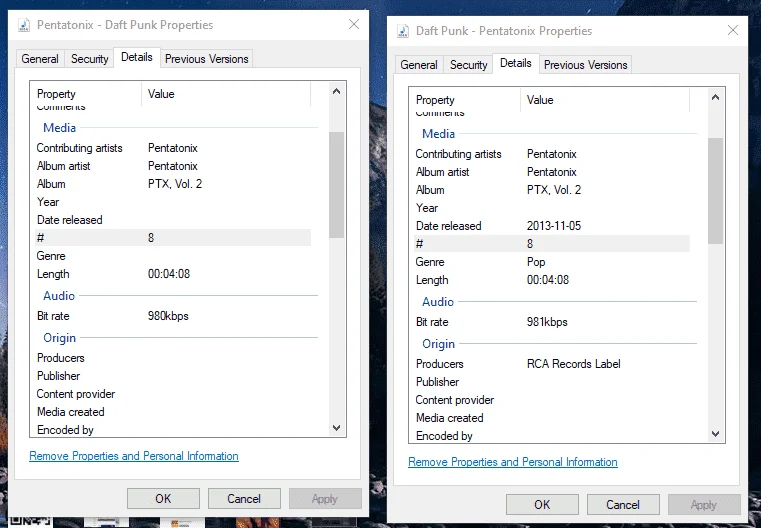Viewport: 761px width, 528px height.
Task: Click Remove Properties link in Pentatonix - Daft Punk window
Action: pos(134,456)
